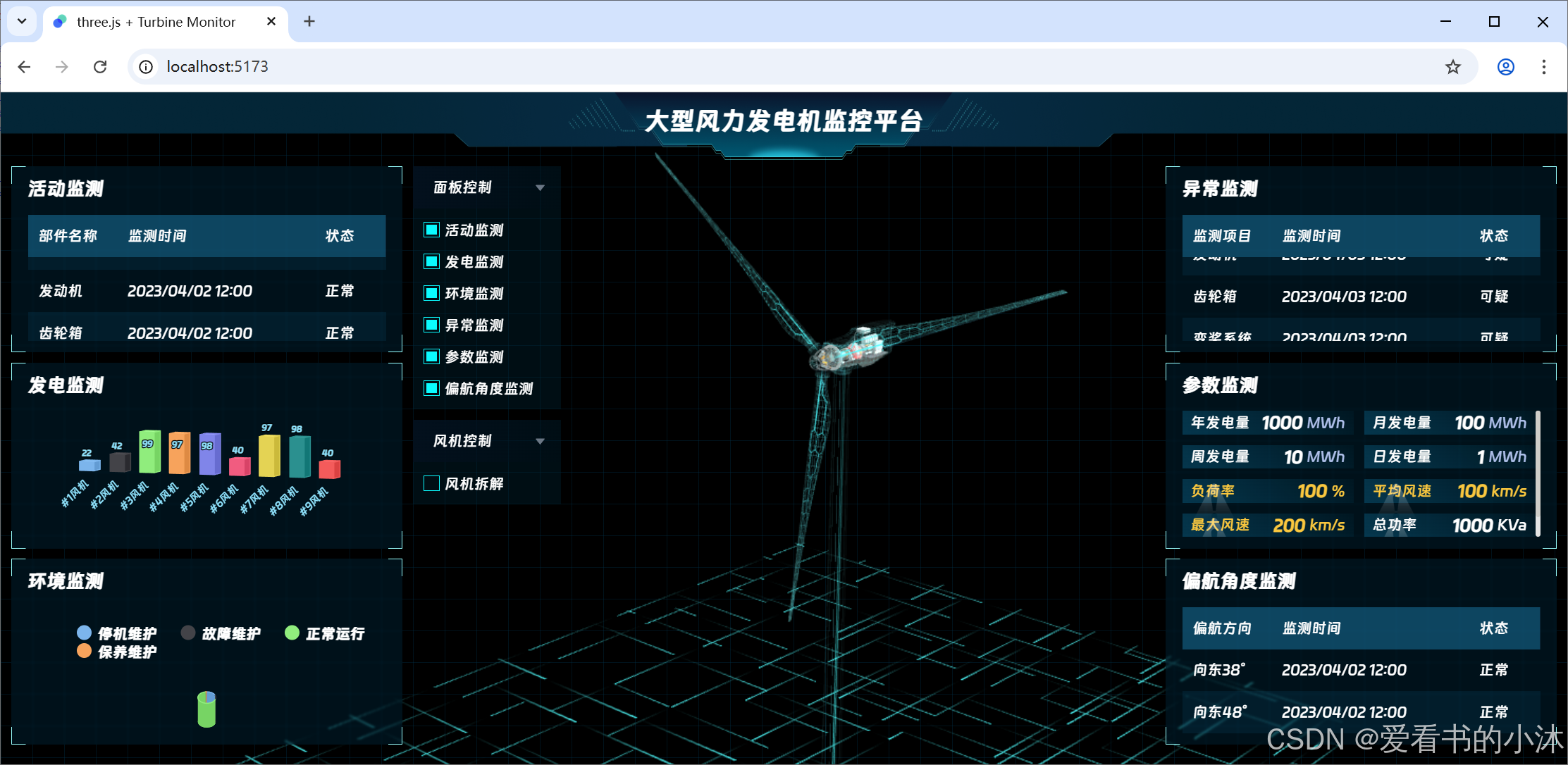Click the green 正常运行 legend dot

(292, 633)
